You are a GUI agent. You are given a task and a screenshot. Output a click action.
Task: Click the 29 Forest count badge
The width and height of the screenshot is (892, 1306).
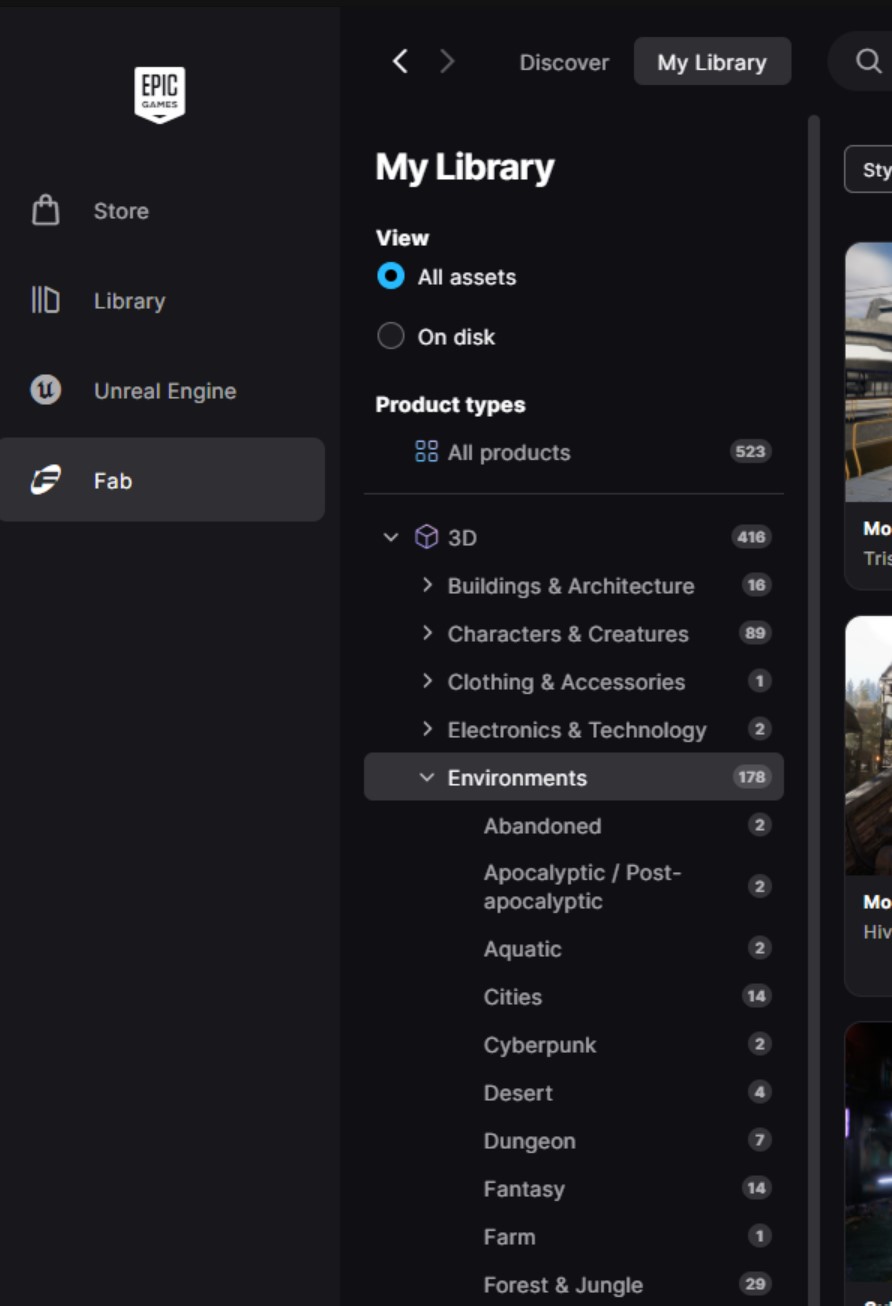coord(755,1284)
